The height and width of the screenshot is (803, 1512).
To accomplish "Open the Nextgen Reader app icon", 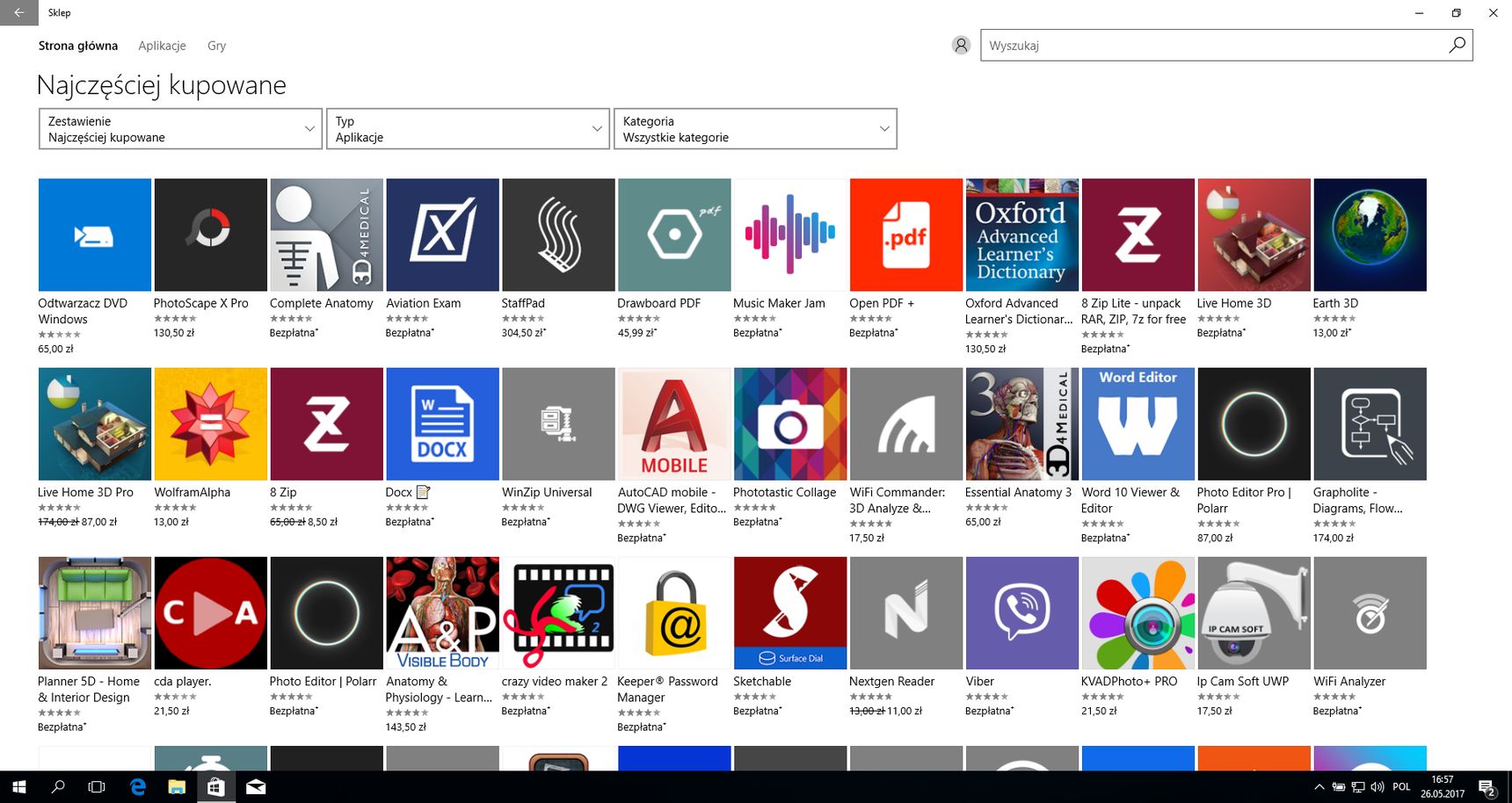I will pyautogui.click(x=906, y=612).
